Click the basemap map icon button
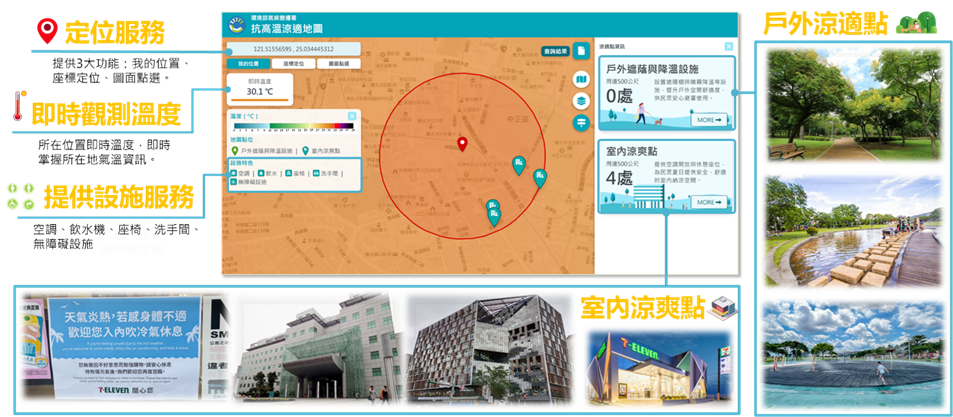The image size is (953, 417). click(x=582, y=80)
